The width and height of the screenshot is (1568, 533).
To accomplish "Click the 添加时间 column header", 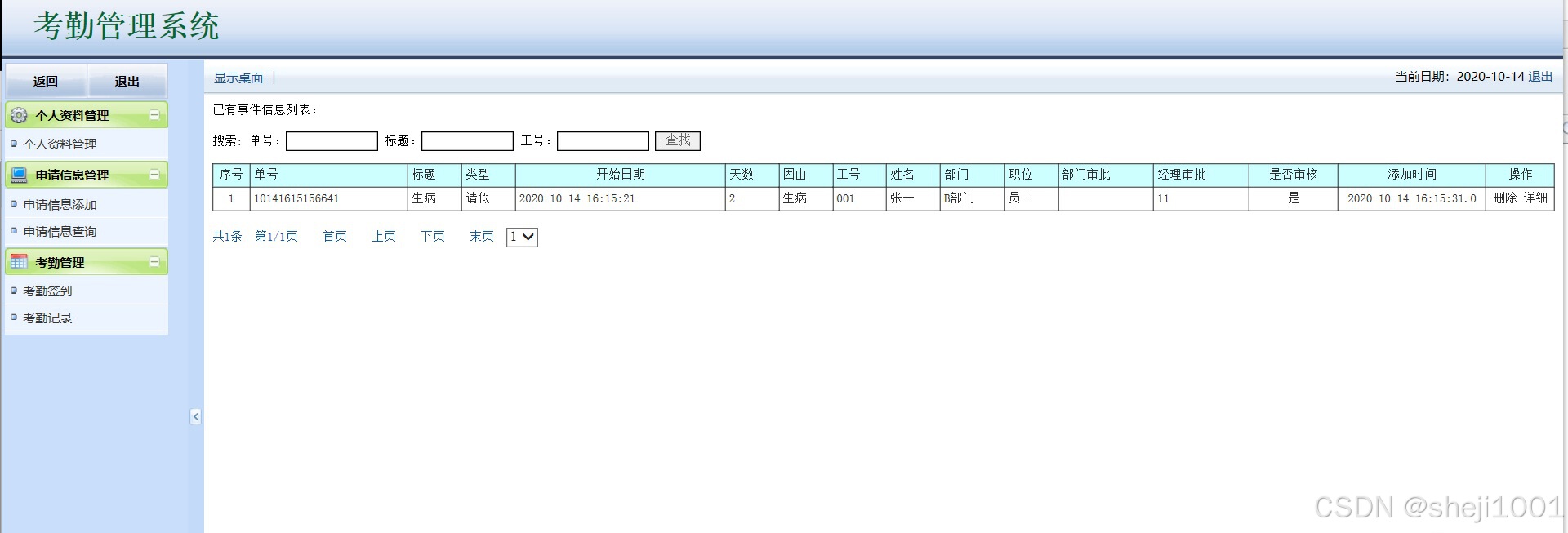I will coord(1411,174).
